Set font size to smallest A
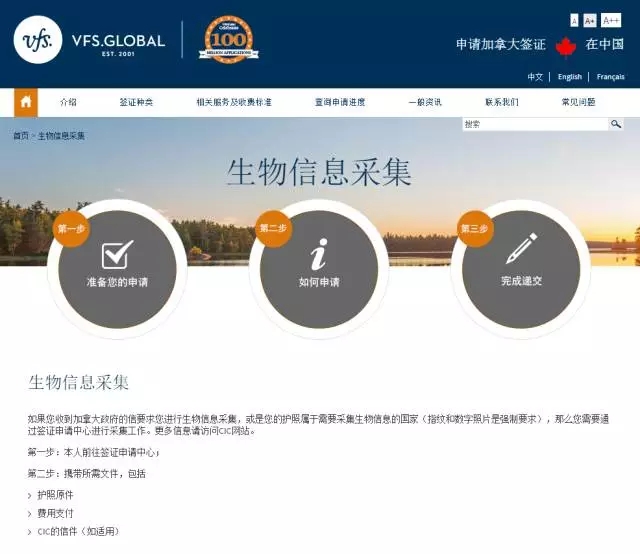Viewport: 640px width, 554px height. [x=574, y=20]
